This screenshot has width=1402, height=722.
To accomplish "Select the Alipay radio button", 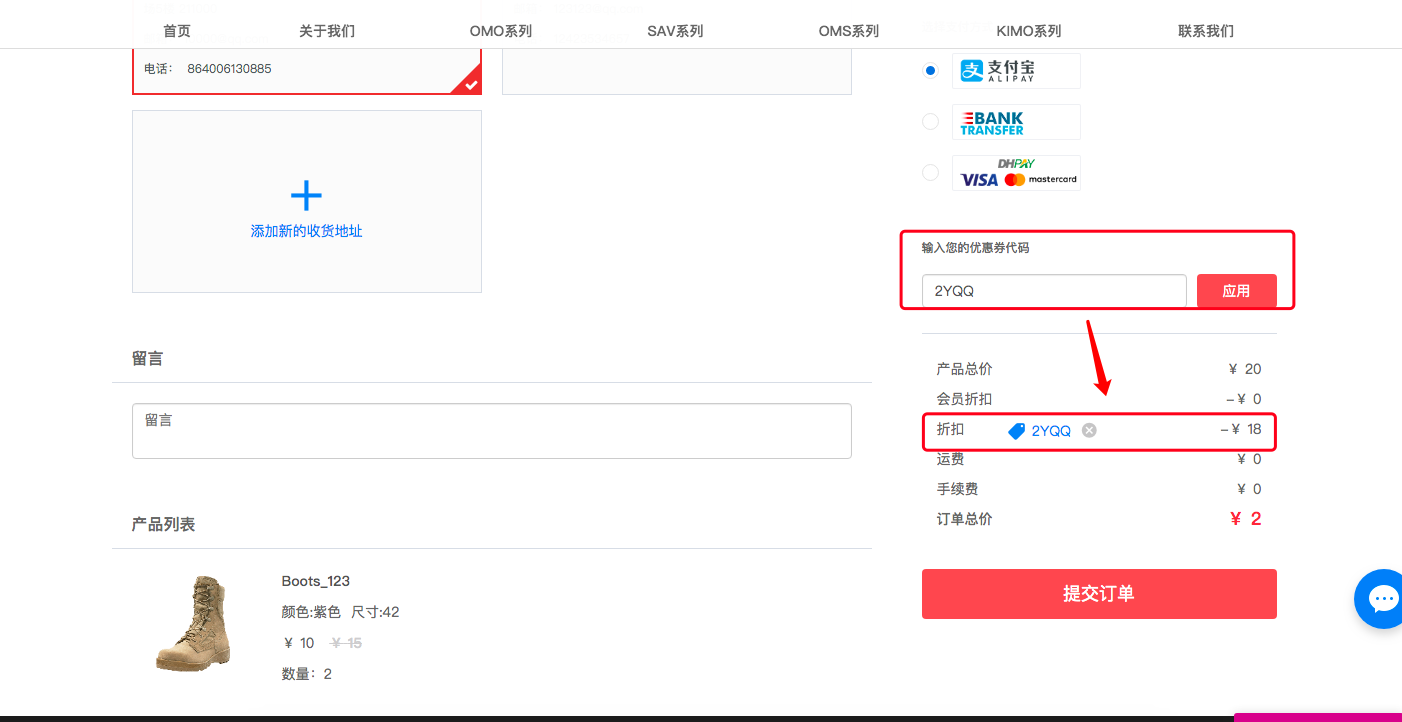I will [x=931, y=70].
